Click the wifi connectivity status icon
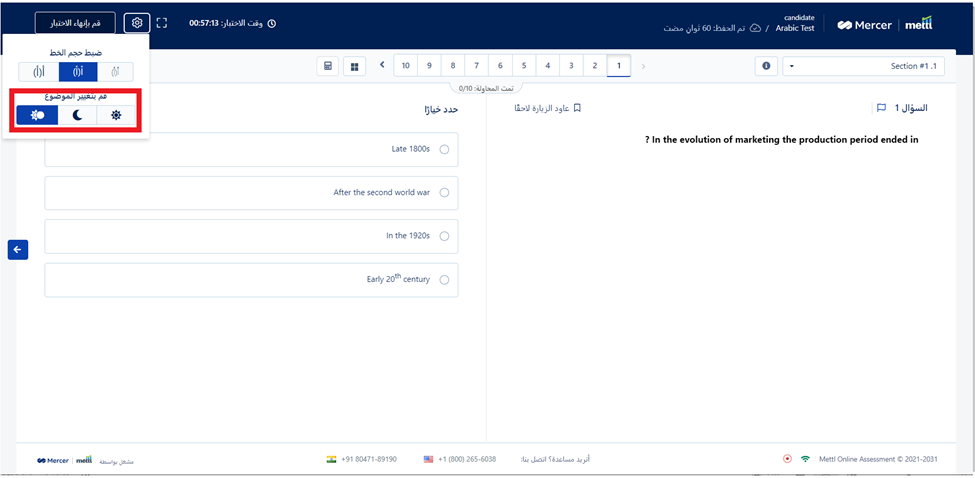This screenshot has height=478, width=975. point(805,459)
